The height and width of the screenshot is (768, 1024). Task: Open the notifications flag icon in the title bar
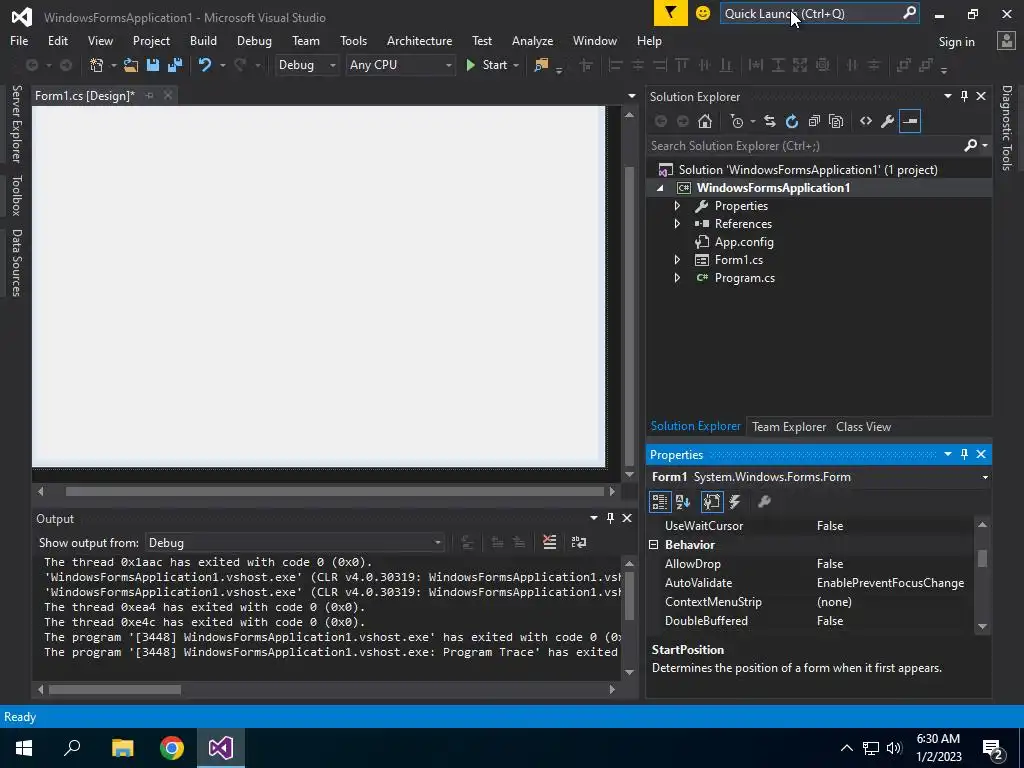[x=671, y=13]
